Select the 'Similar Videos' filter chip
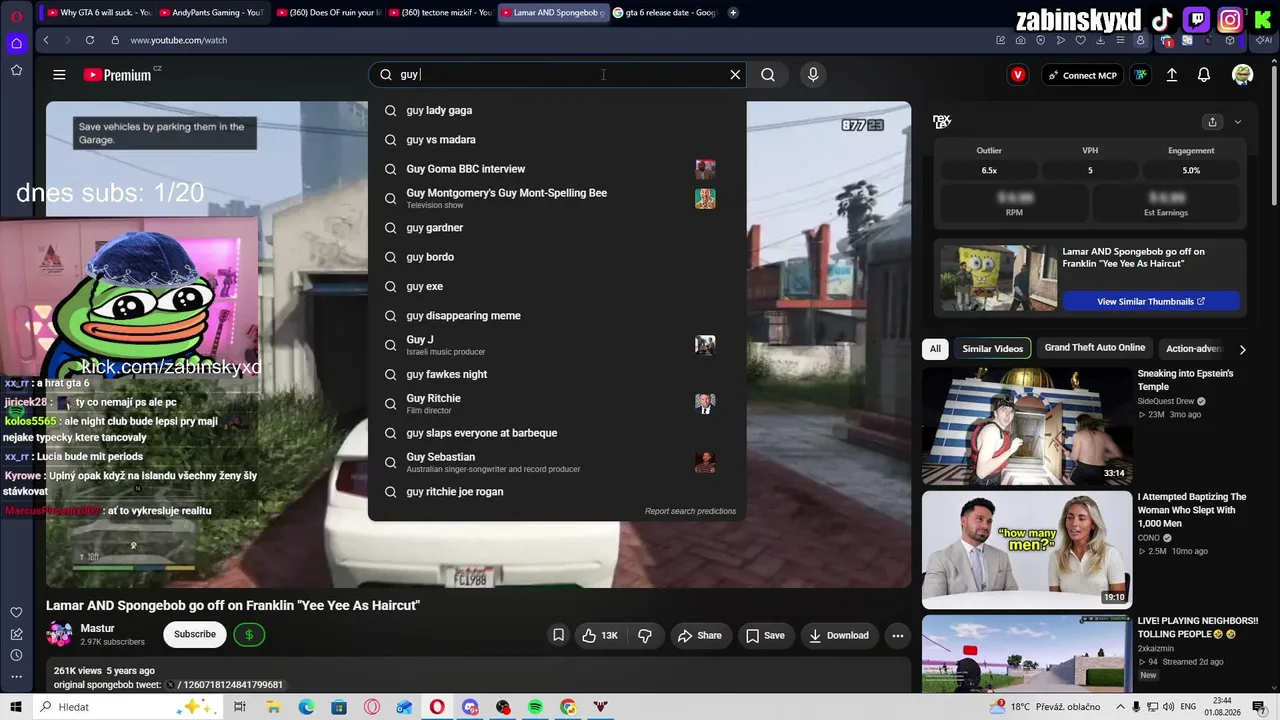The width and height of the screenshot is (1280, 720). click(993, 348)
